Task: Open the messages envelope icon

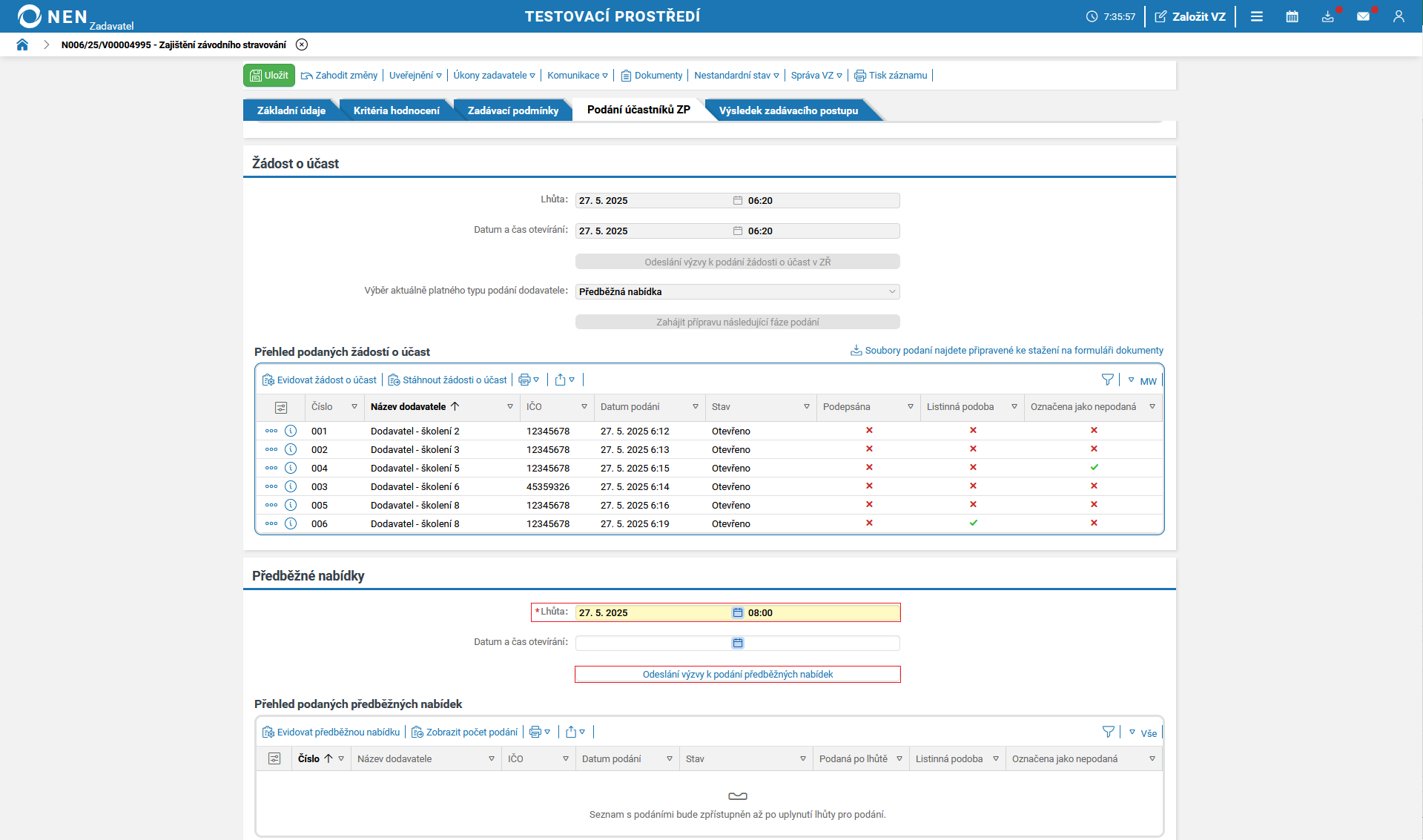Action: pyautogui.click(x=1363, y=16)
